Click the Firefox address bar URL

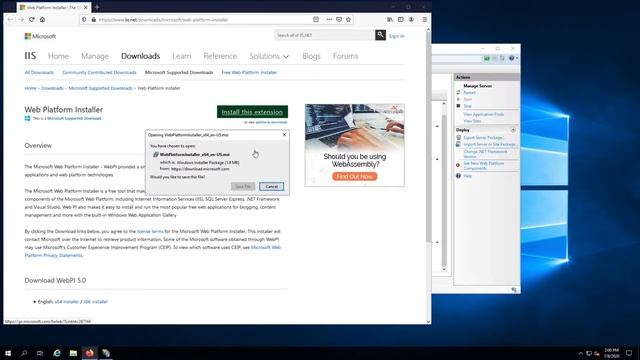pos(163,20)
